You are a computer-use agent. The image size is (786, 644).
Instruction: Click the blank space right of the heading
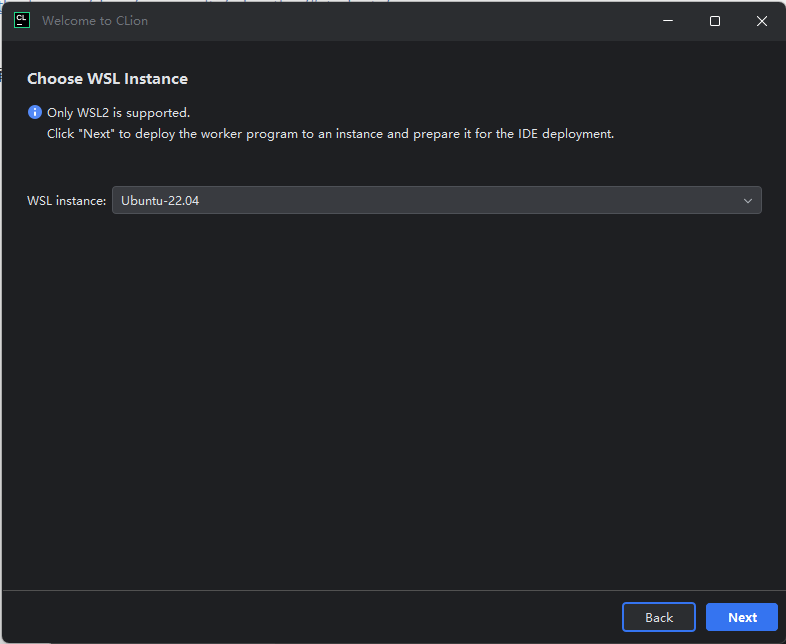(480, 79)
